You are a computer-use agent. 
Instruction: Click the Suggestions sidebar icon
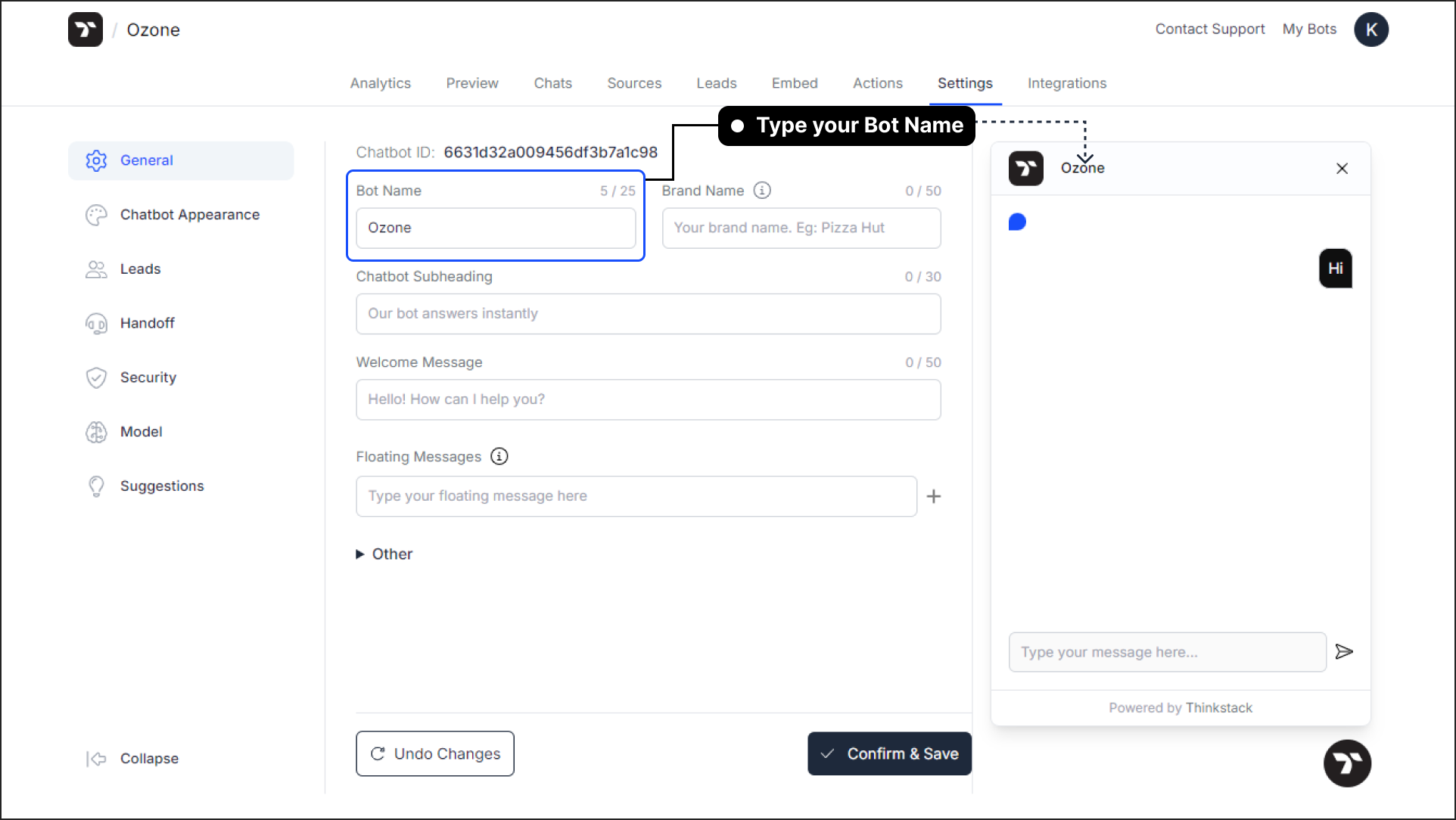[98, 485]
